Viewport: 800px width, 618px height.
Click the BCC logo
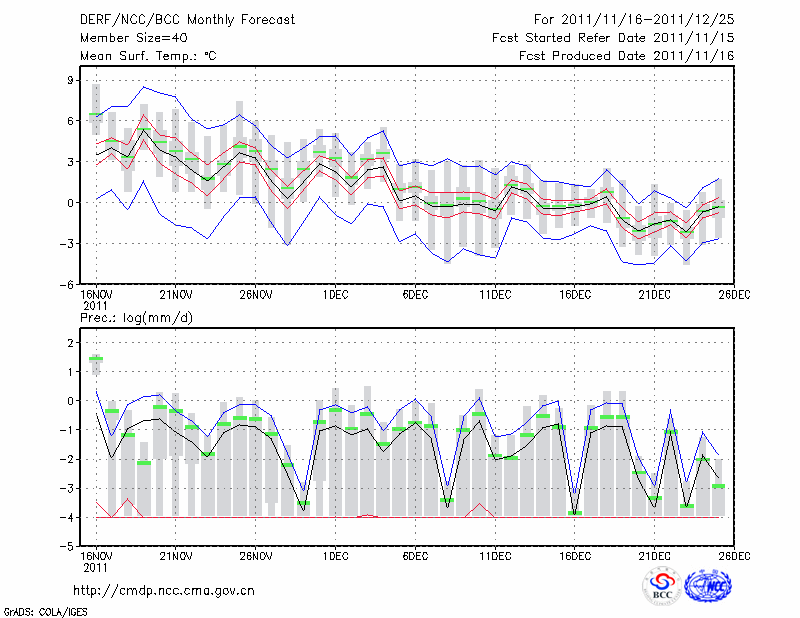coord(662,587)
